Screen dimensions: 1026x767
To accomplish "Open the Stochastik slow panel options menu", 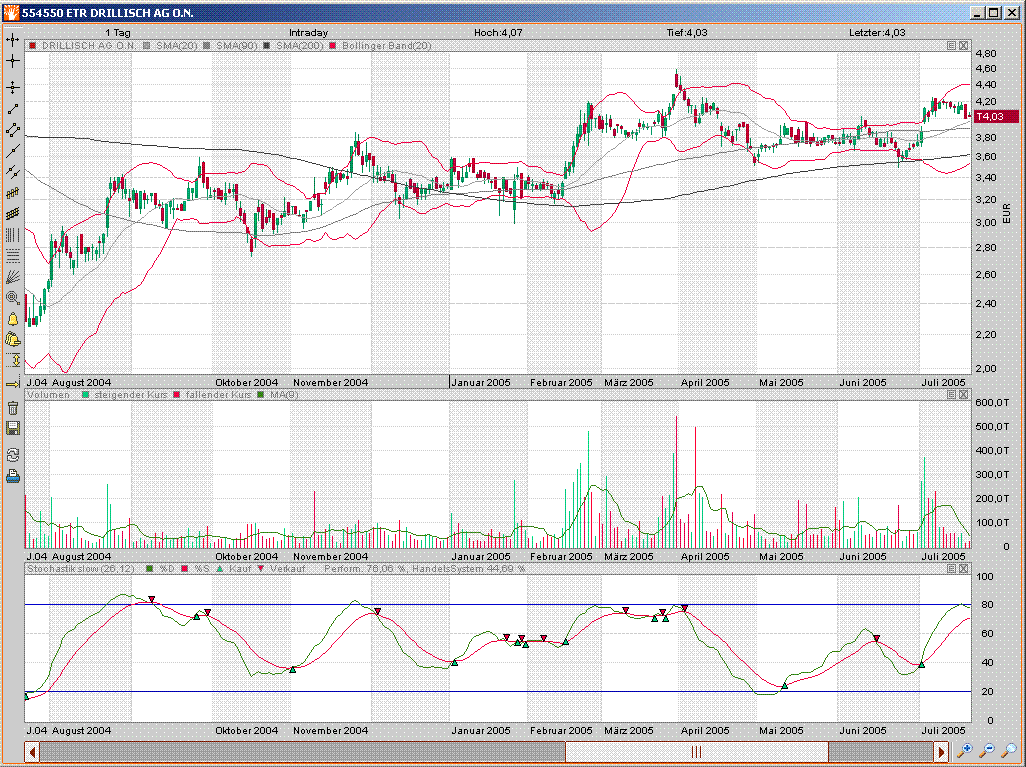I will point(951,568).
